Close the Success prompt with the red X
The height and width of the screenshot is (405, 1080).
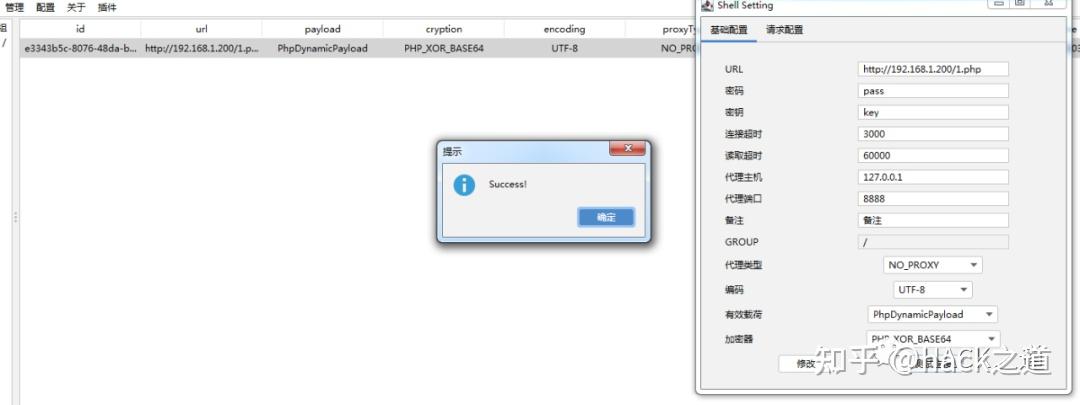pos(627,149)
